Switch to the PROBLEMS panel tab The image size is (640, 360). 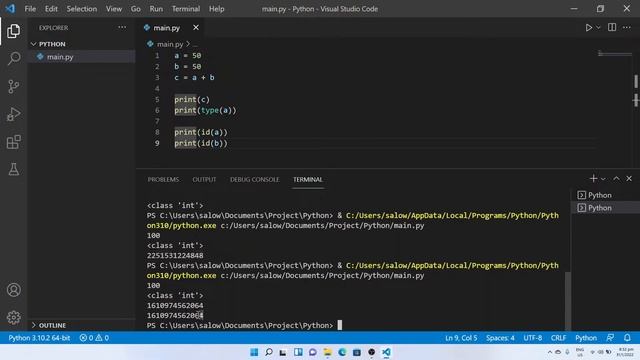(163, 180)
